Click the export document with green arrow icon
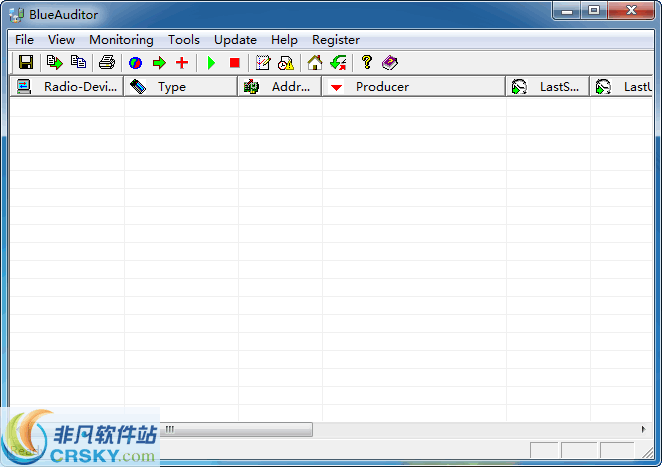 [x=54, y=62]
